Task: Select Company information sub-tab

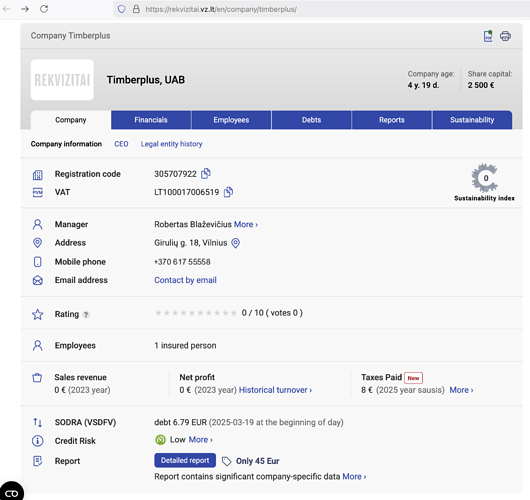Action: tap(66, 144)
